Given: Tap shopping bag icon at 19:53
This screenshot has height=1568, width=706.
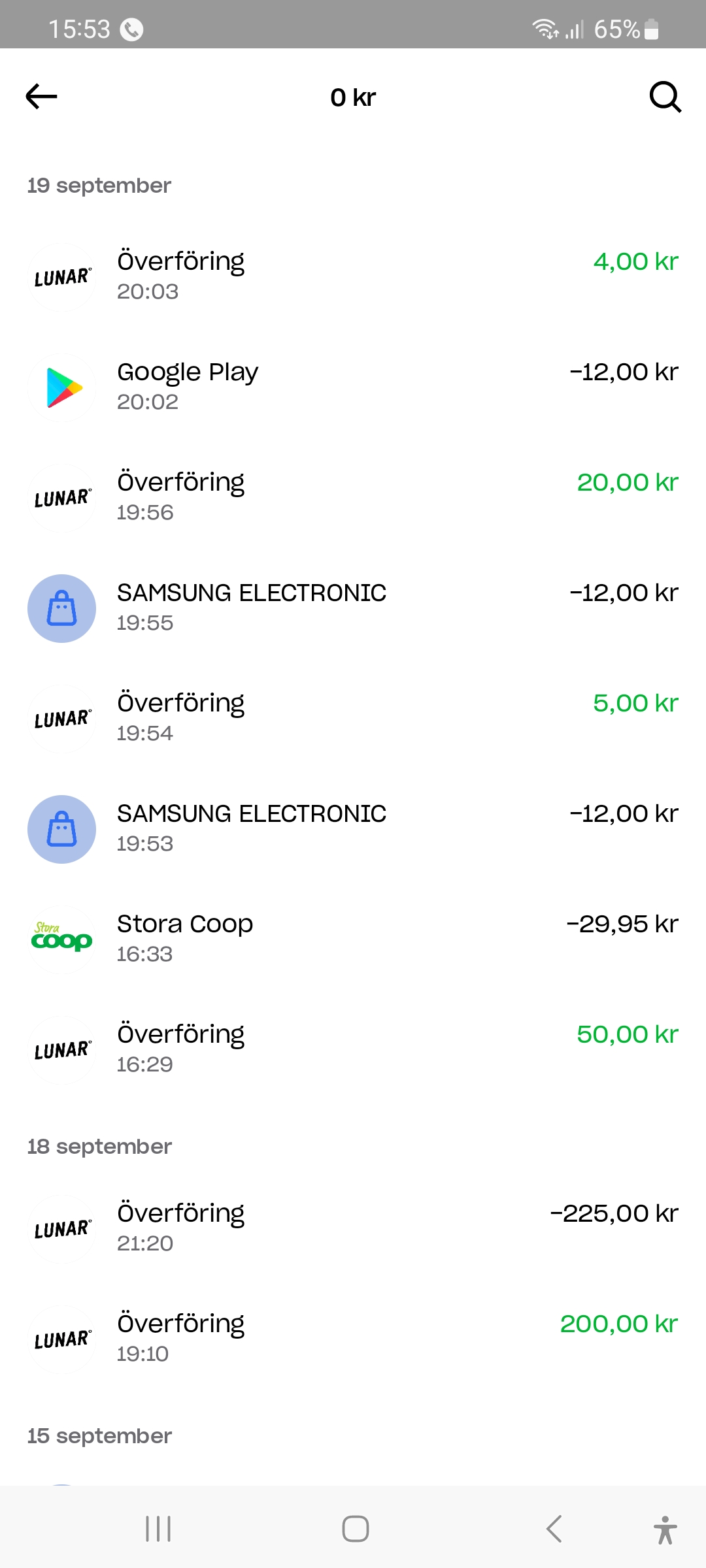Looking at the screenshot, I should point(62,829).
